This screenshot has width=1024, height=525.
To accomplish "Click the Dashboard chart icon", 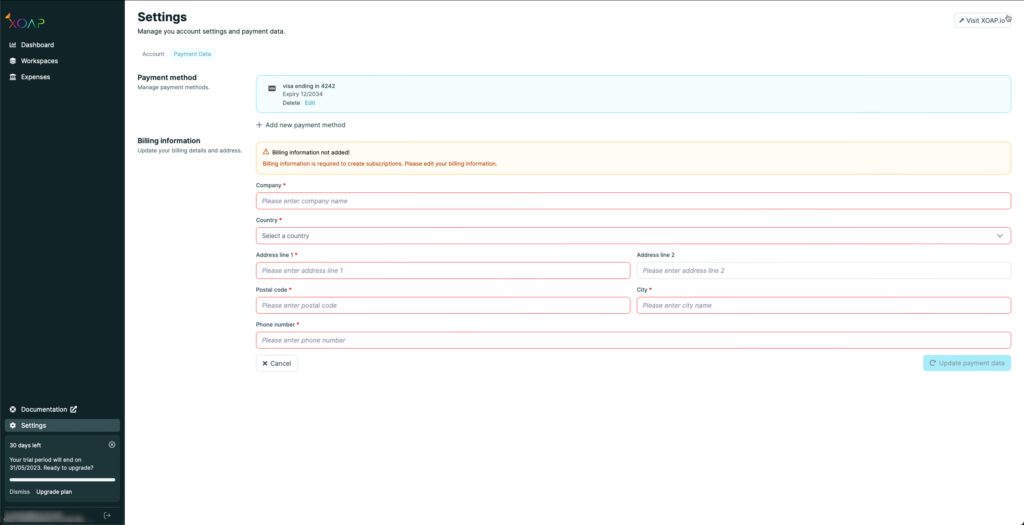I will [13, 45].
